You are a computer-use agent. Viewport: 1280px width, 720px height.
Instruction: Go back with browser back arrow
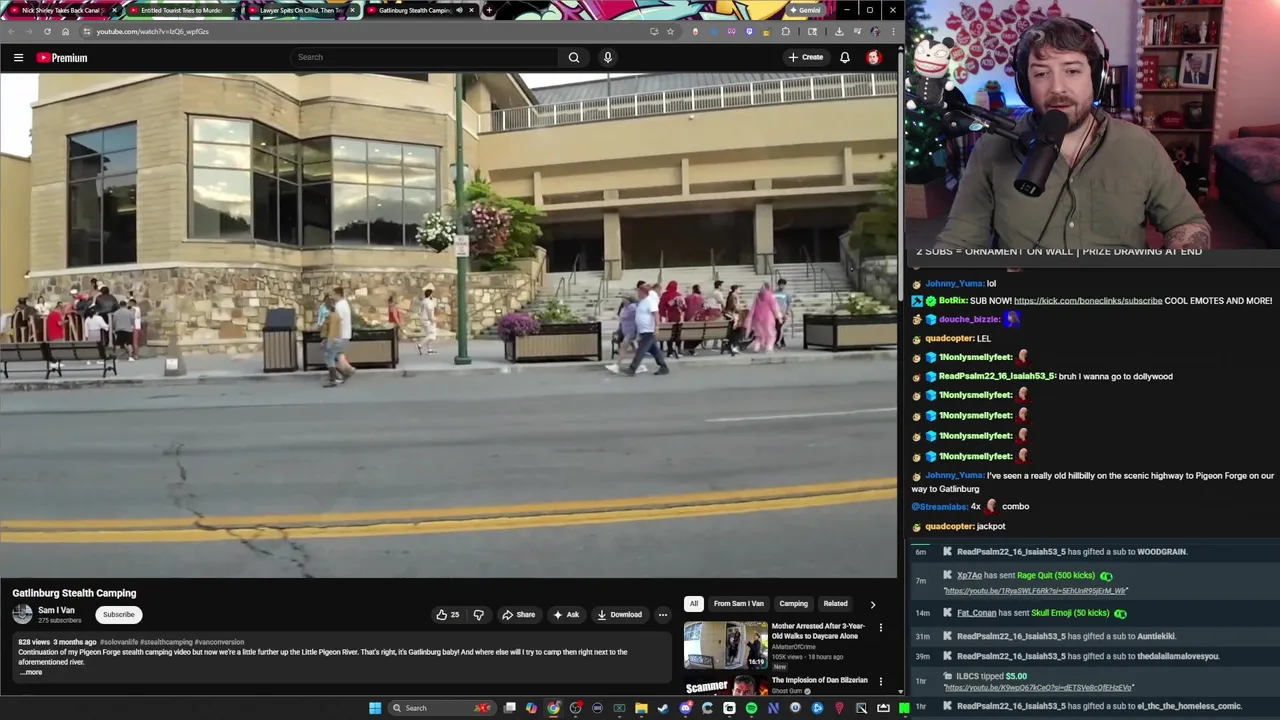[x=10, y=31]
